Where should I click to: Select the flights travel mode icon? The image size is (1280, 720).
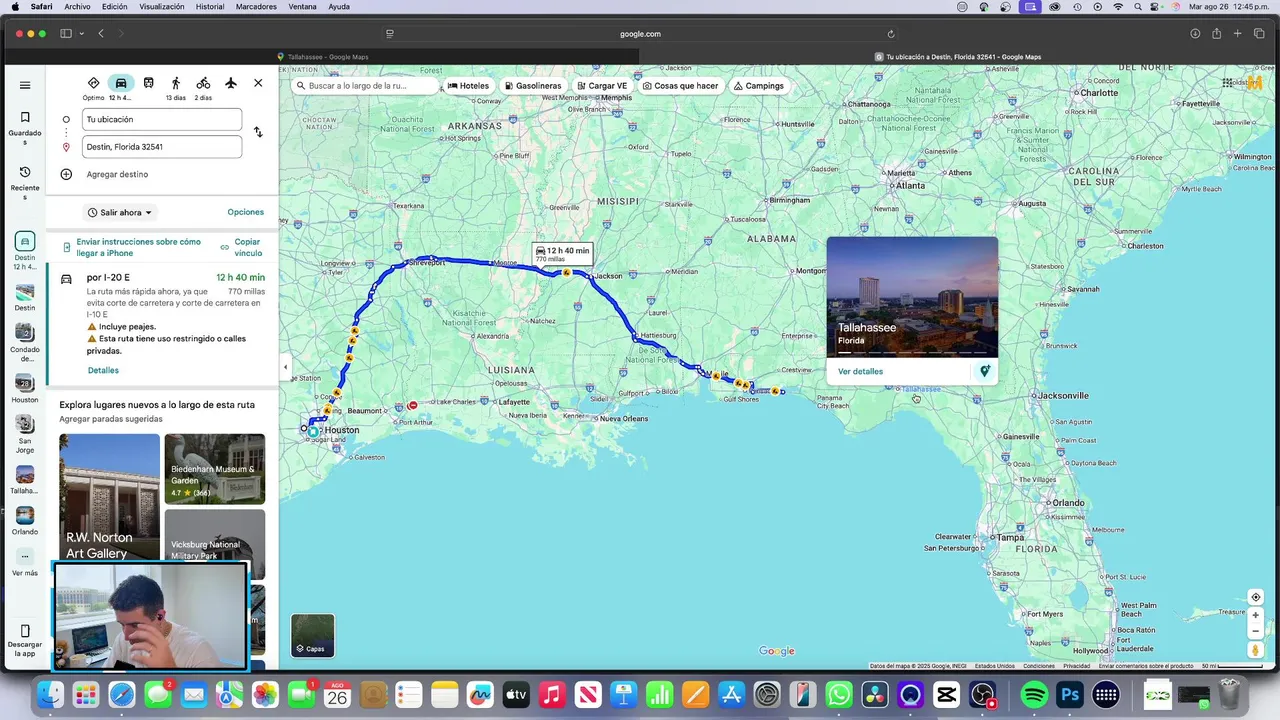click(x=231, y=83)
